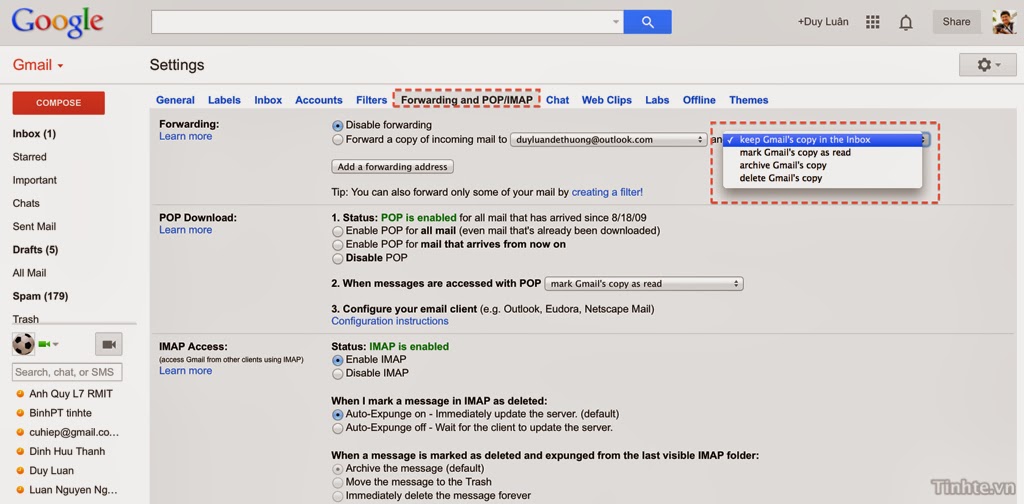Select Forward a copy of incoming mail
The width and height of the screenshot is (1024, 504).
338,140
